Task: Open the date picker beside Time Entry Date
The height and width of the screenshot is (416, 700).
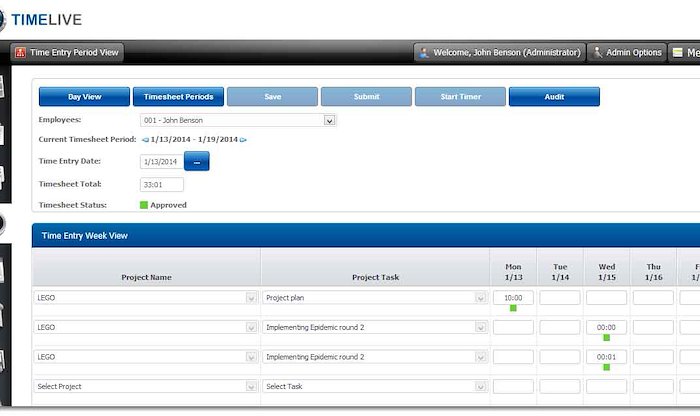Action: 196,162
